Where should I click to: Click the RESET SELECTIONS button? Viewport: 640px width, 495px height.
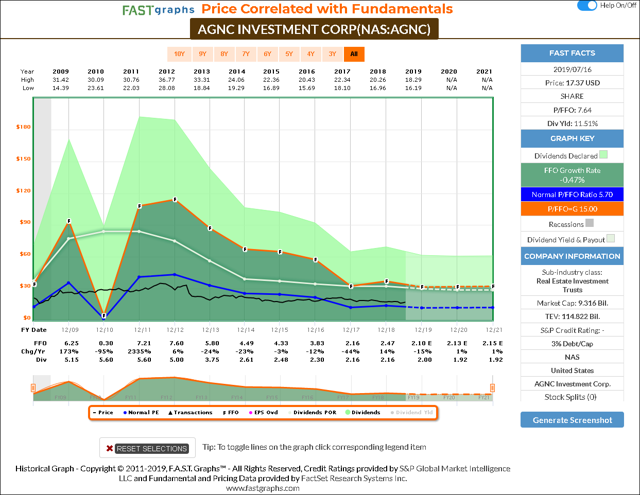[152, 448]
